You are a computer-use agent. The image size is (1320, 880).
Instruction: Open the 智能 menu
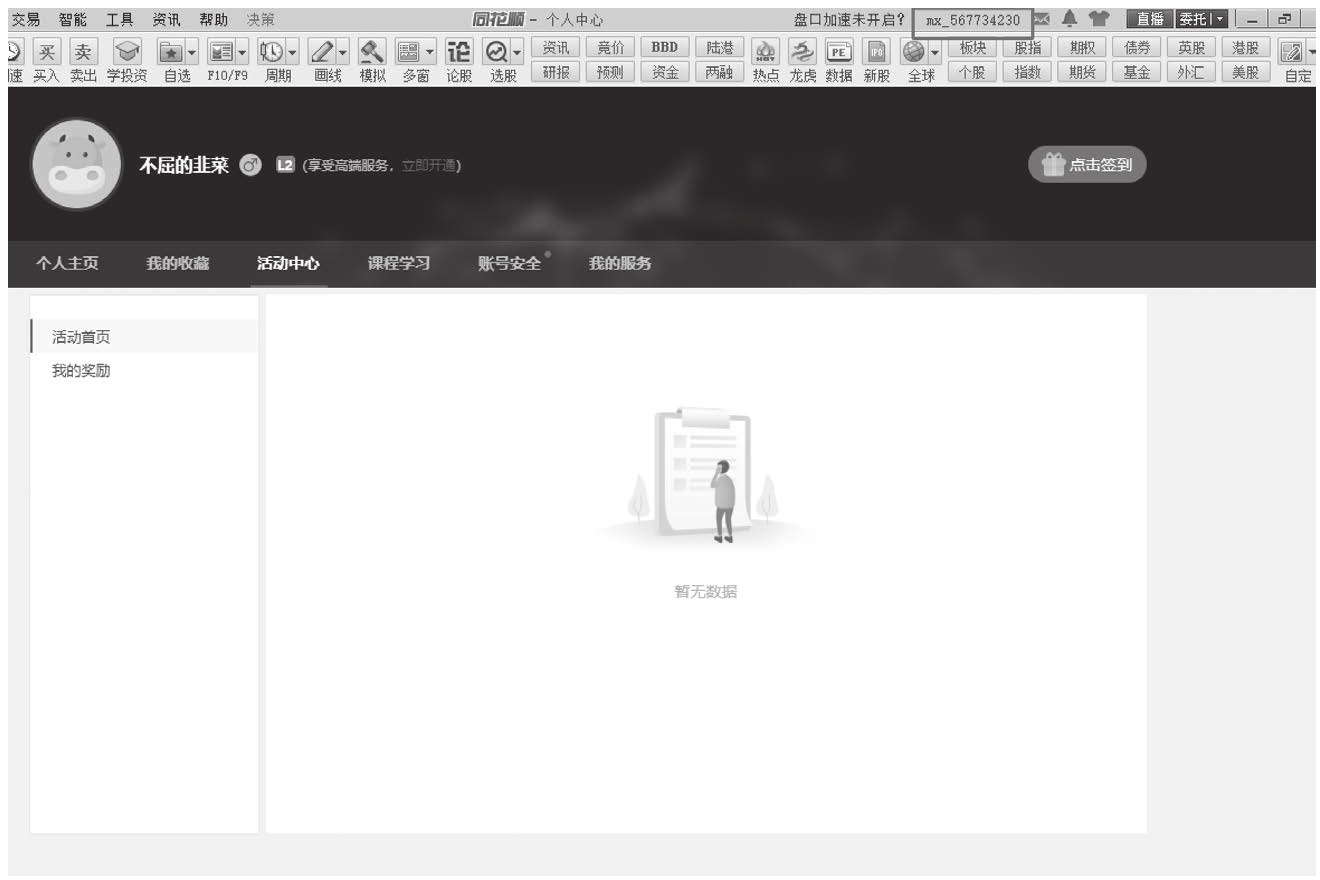(x=73, y=19)
